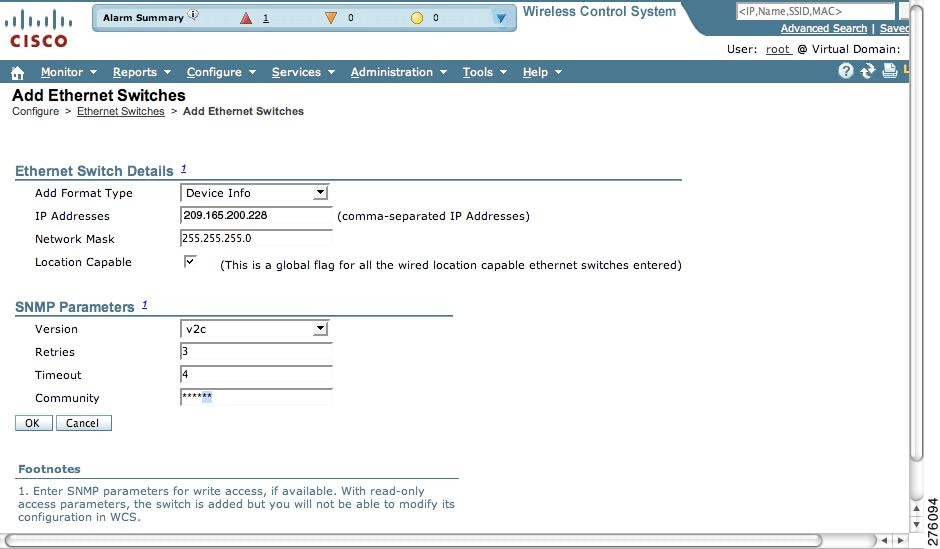Viewport: 940px width, 549px height.
Task: Print this page using the printer icon
Action: coord(890,71)
